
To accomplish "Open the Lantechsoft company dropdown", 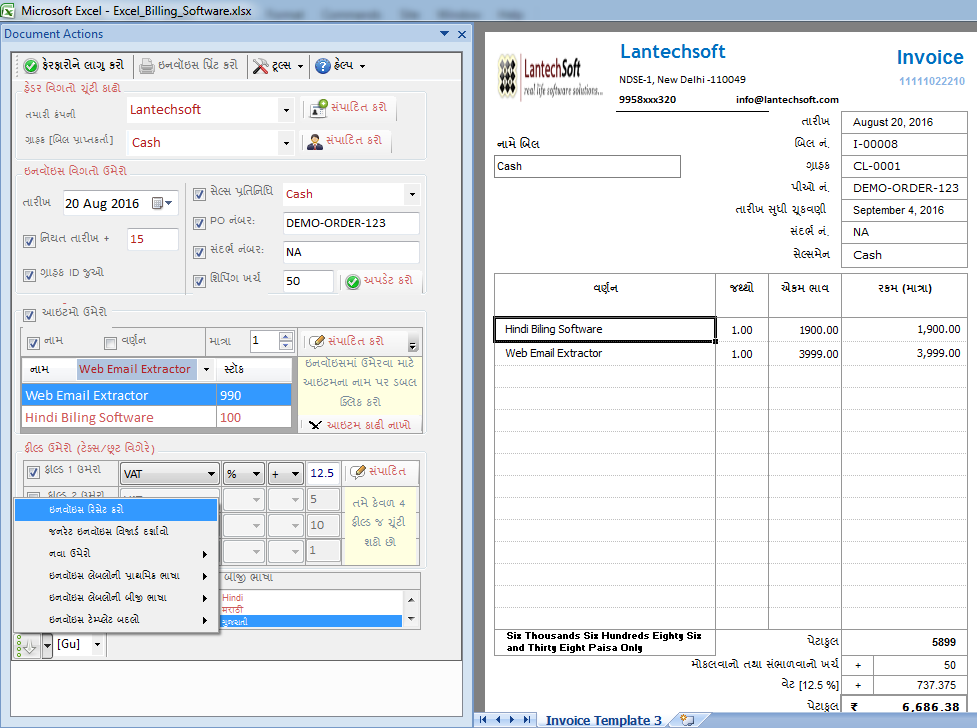I will tap(286, 110).
